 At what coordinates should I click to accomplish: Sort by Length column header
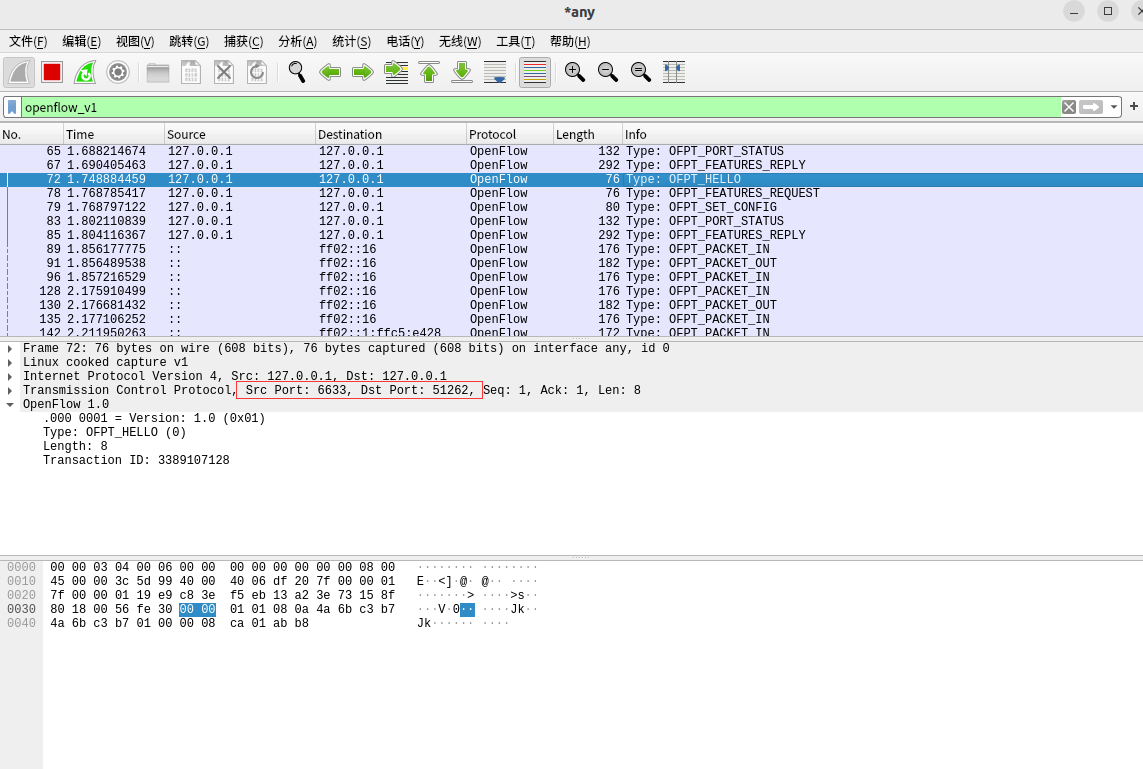588,134
